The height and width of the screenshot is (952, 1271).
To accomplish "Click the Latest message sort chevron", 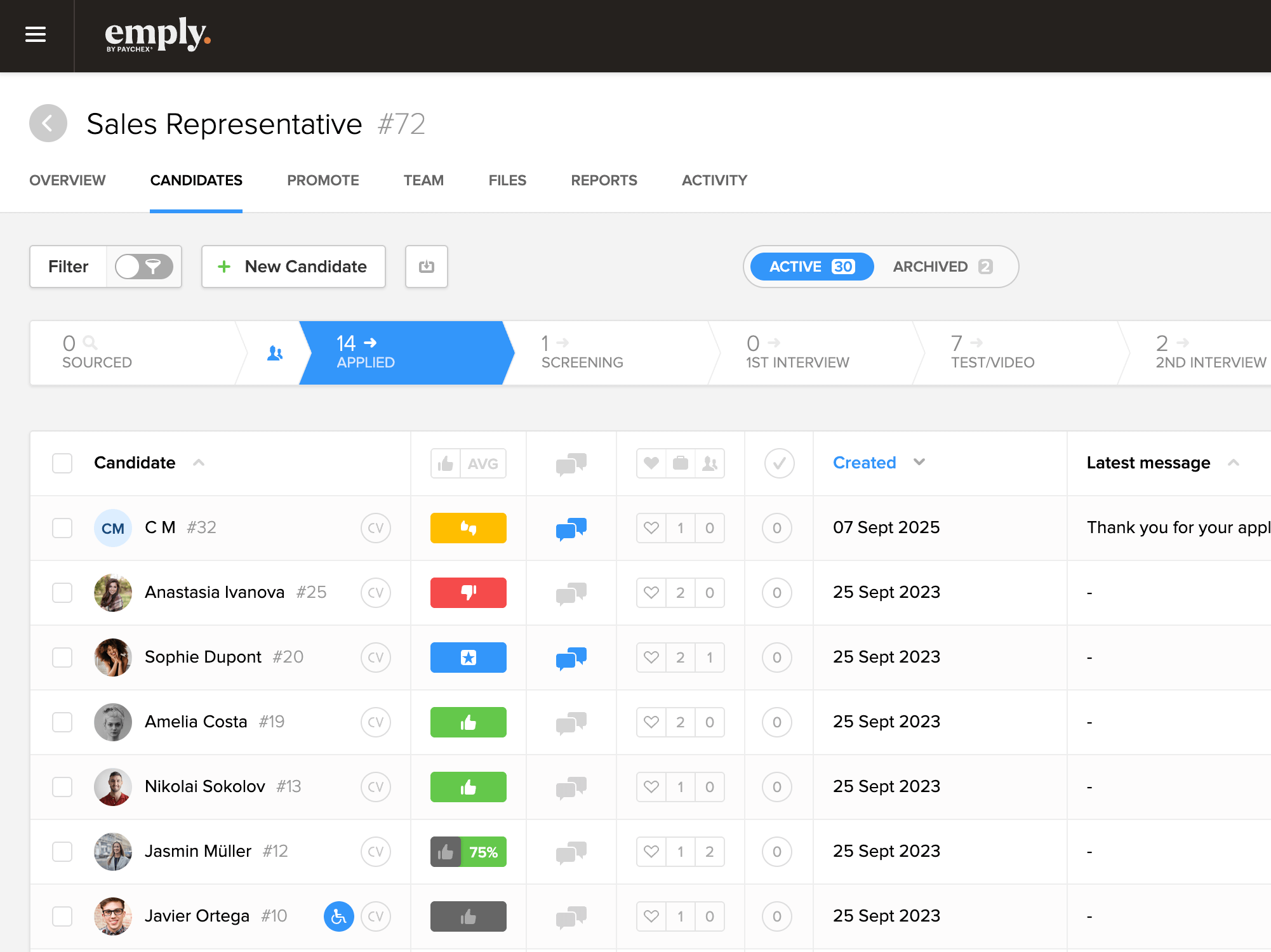I will tap(1234, 463).
